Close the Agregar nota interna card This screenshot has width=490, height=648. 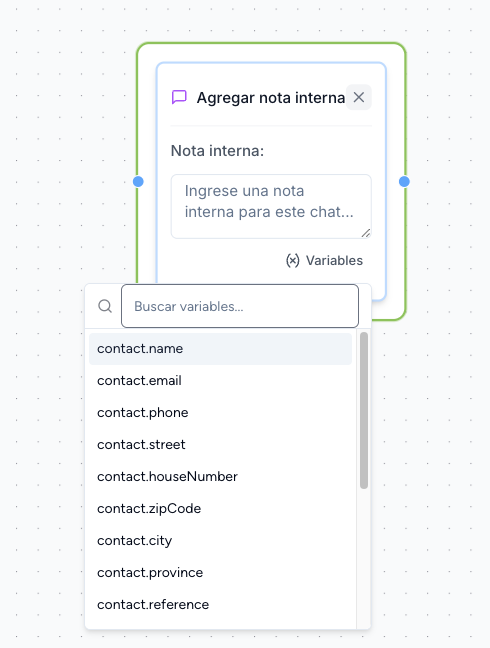359,98
